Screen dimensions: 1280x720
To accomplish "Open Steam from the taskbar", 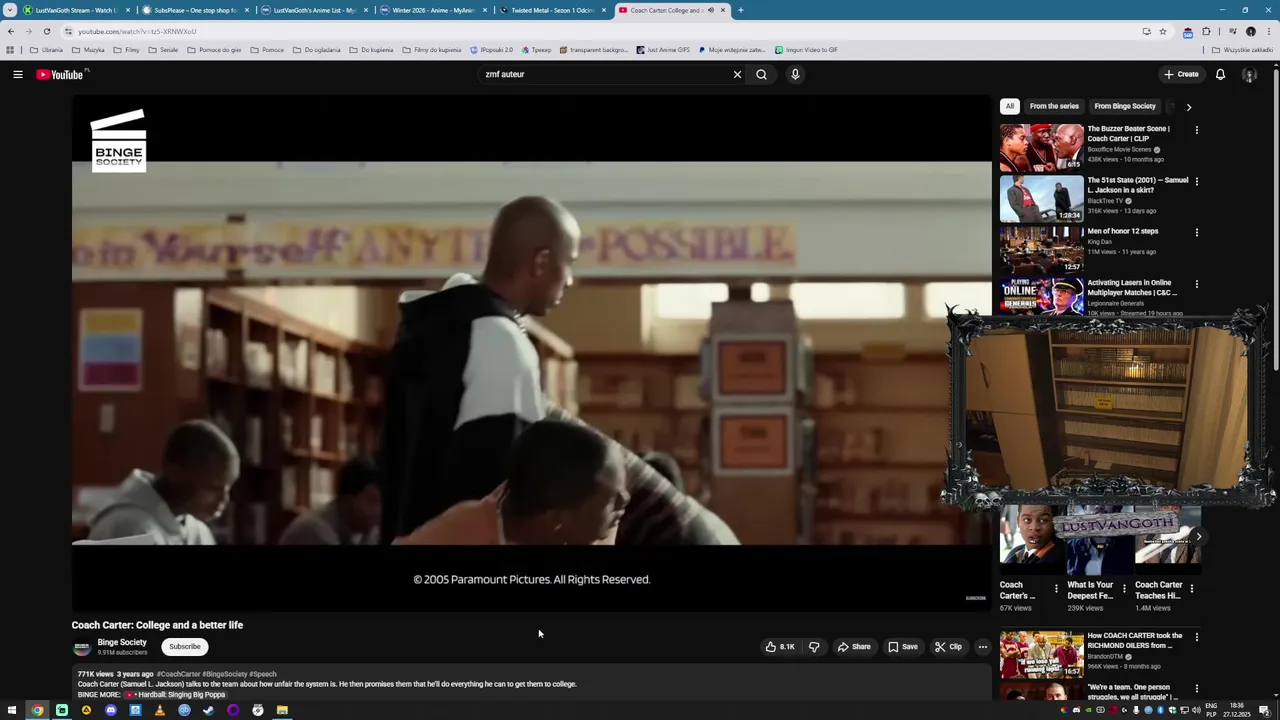I will 209,710.
